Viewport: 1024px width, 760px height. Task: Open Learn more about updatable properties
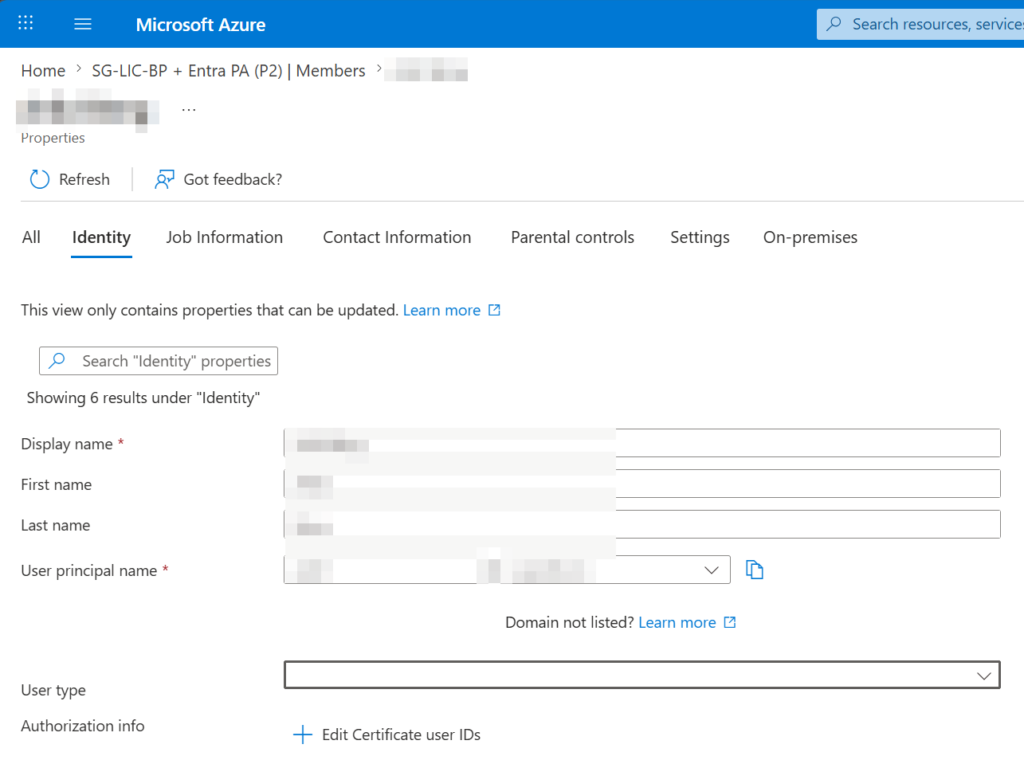[x=441, y=310]
